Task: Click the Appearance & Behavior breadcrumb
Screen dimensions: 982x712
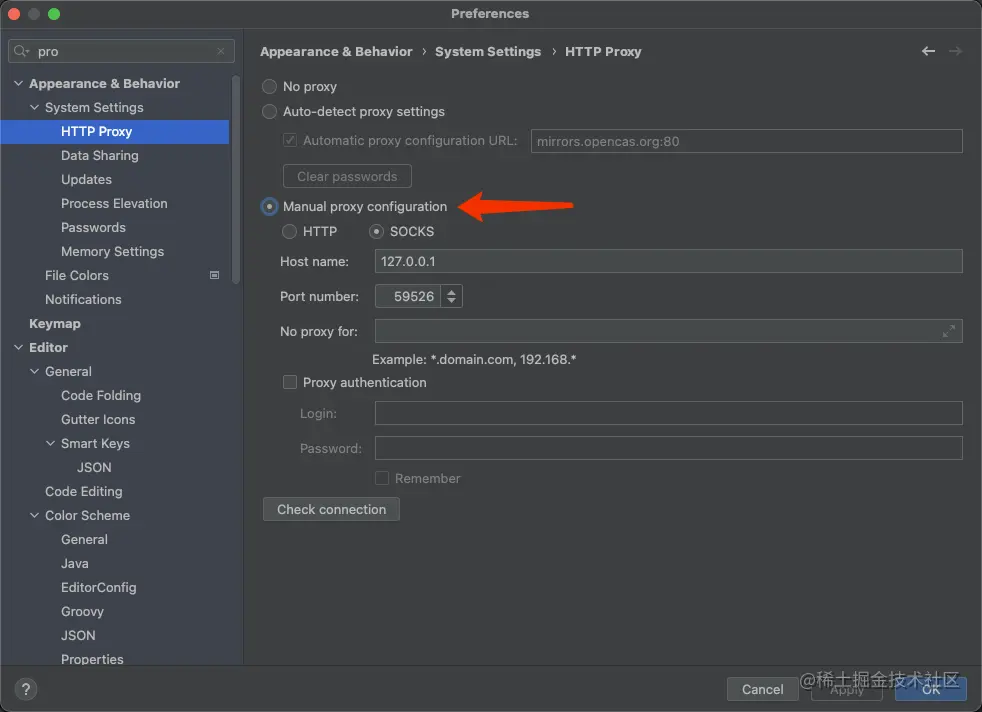Action: click(336, 51)
